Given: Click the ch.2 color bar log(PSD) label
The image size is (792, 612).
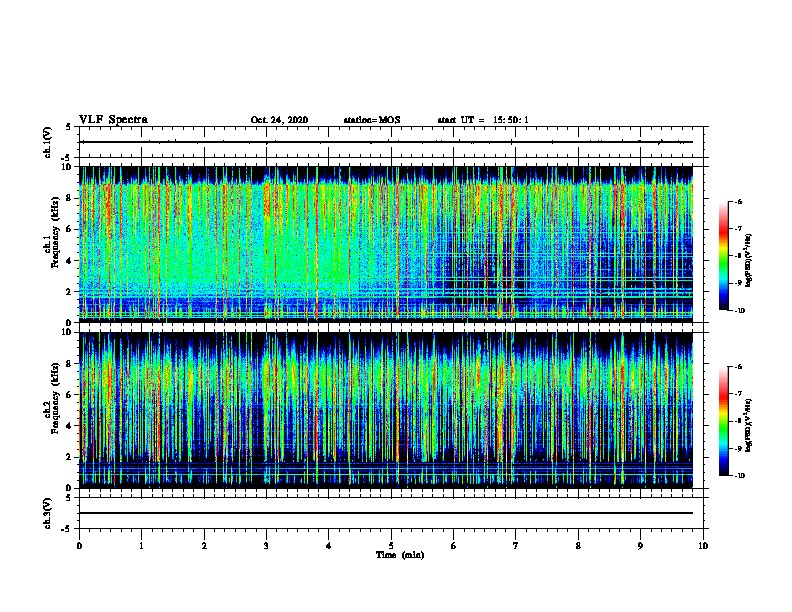Looking at the screenshot, I should pyautogui.click(x=749, y=425).
